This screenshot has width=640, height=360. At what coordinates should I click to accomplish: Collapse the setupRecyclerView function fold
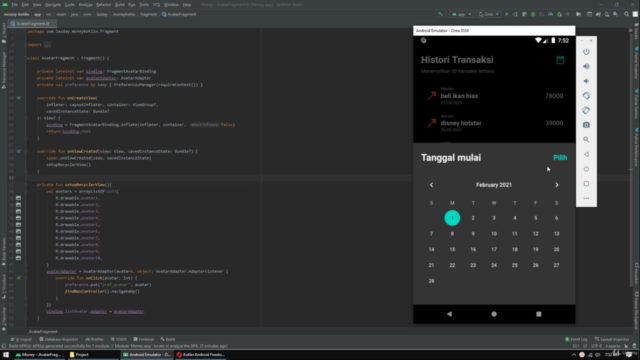pos(25,185)
